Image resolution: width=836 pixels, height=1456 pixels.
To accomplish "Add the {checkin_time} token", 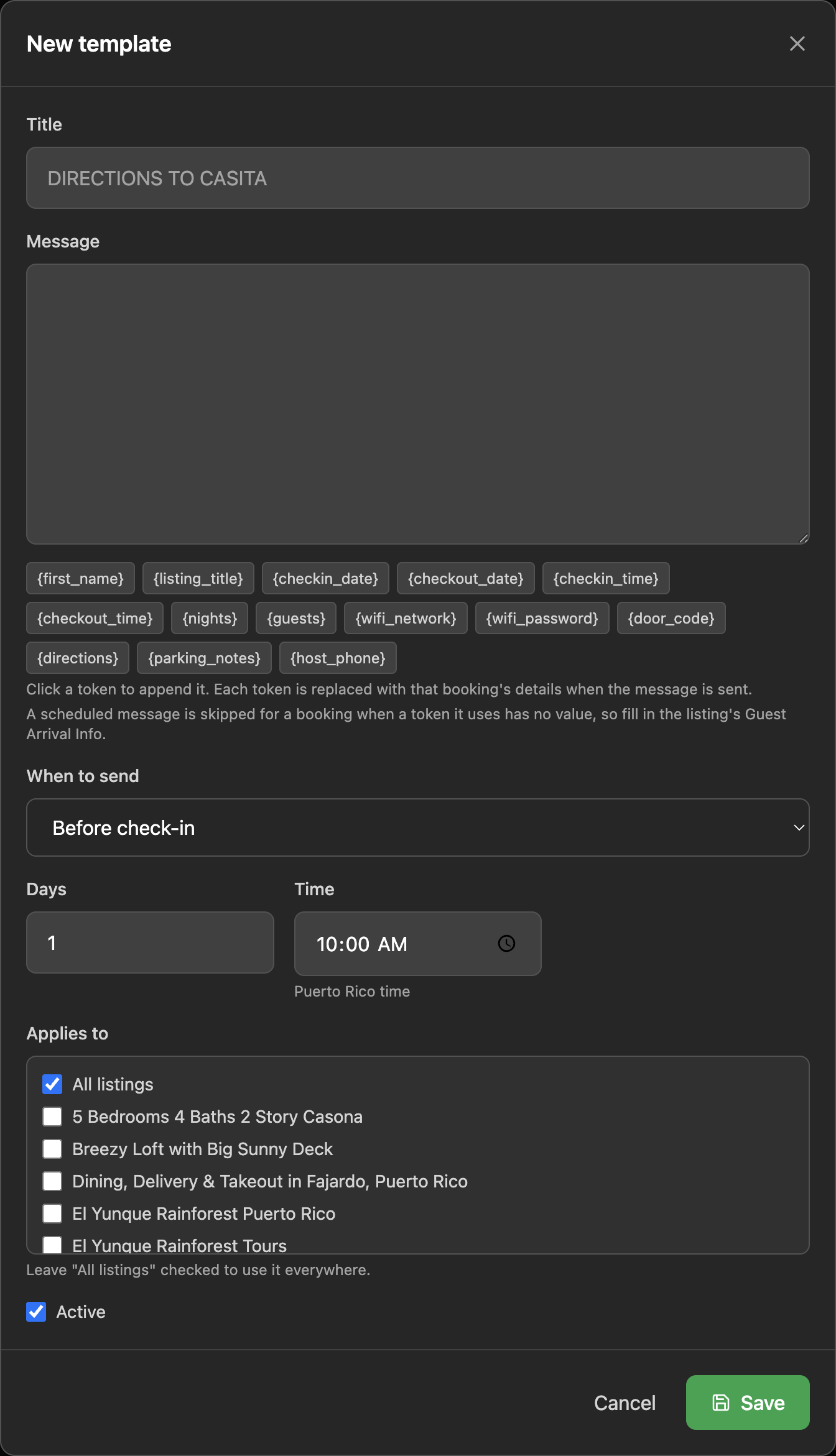I will point(606,579).
